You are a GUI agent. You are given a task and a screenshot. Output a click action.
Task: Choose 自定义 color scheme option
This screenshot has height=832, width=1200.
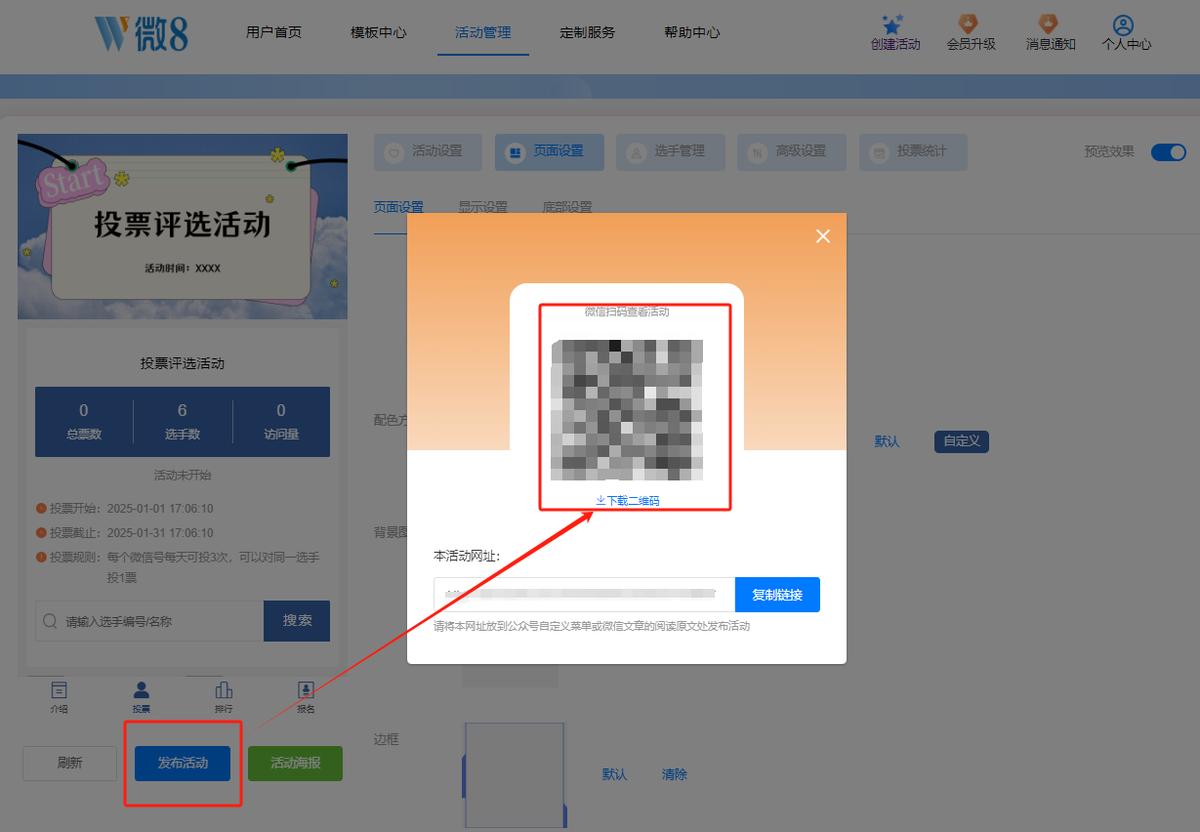pyautogui.click(x=962, y=441)
